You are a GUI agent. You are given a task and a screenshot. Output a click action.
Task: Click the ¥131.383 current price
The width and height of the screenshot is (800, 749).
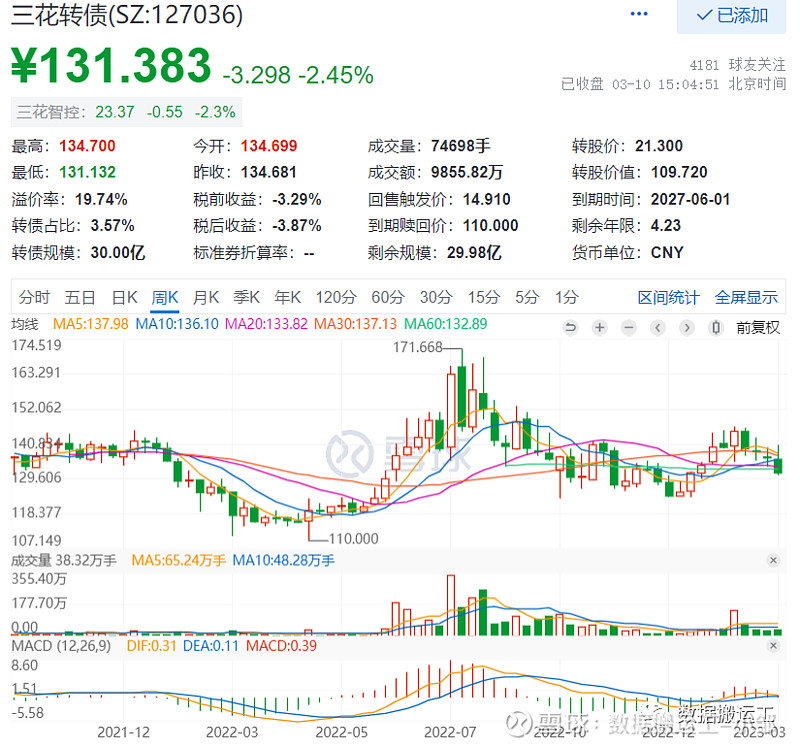tap(111, 65)
